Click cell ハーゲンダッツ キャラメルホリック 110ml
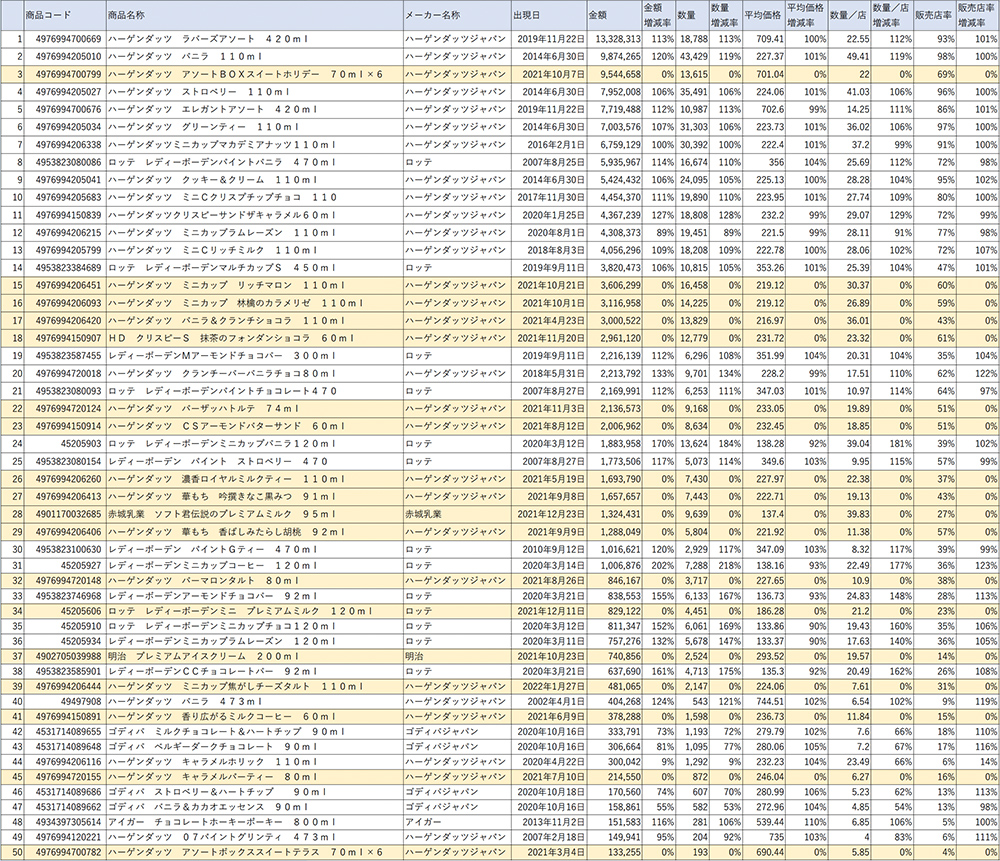 coord(254,762)
